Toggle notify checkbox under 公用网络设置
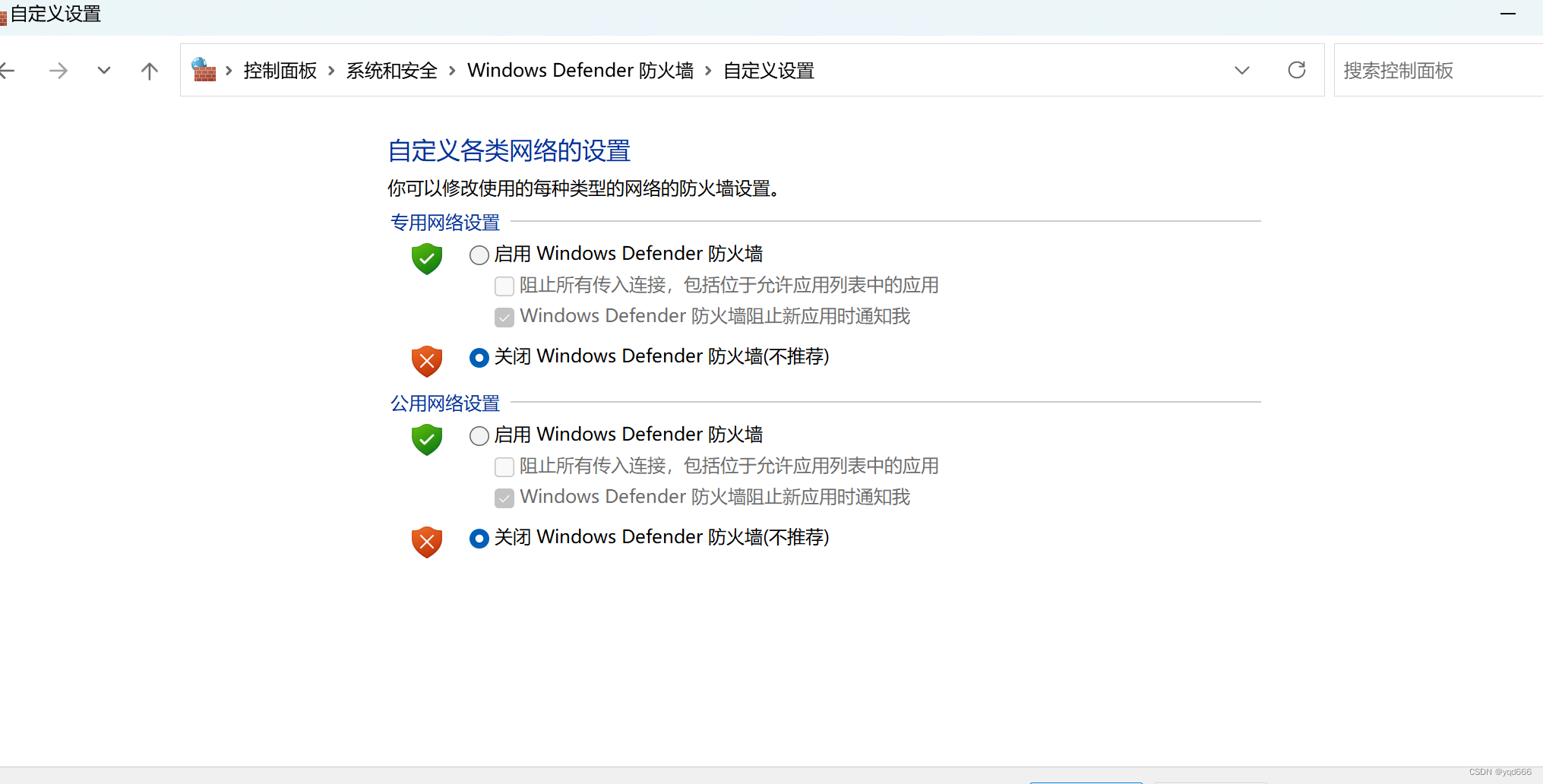 tap(504, 498)
